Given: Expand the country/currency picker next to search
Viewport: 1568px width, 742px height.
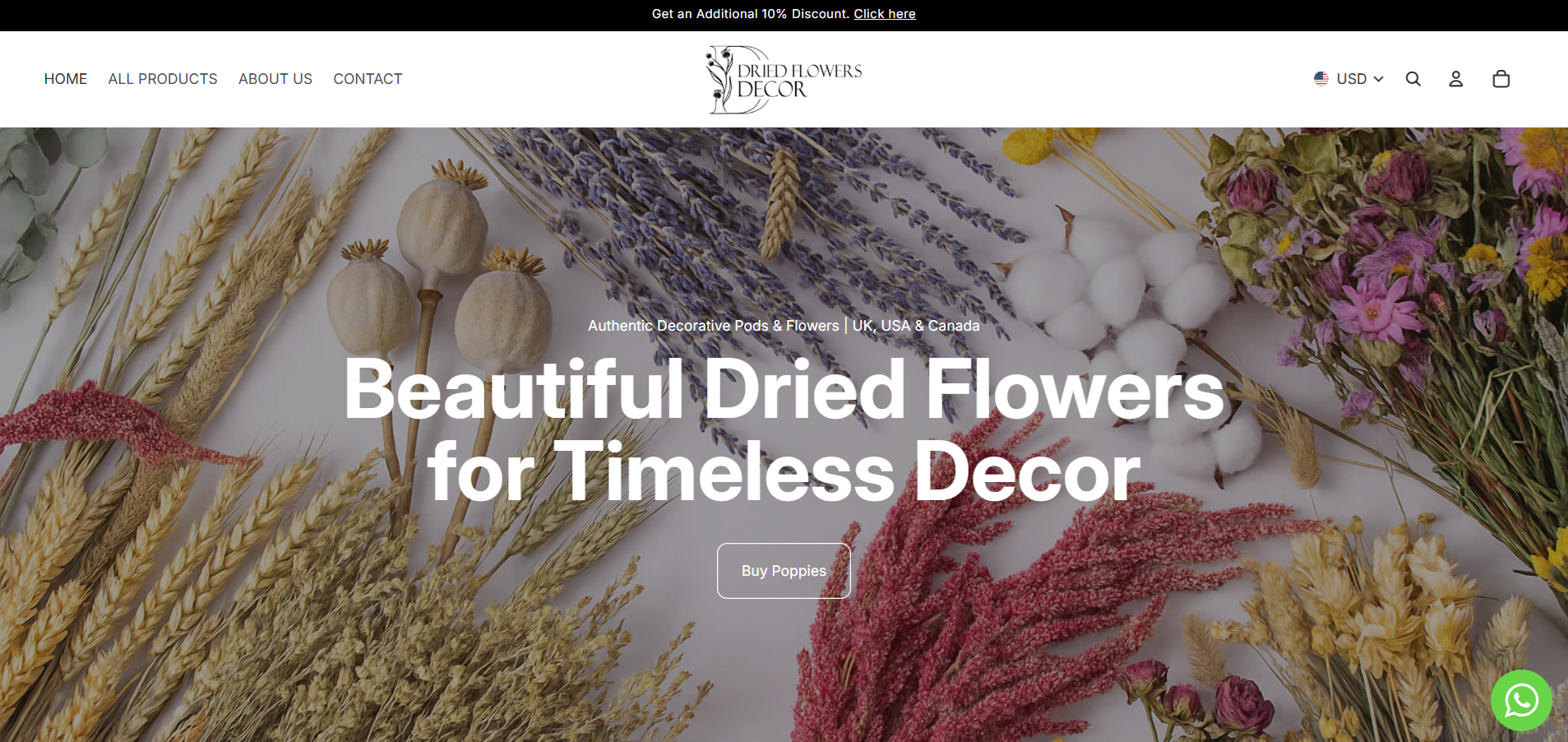Looking at the screenshot, I should tap(1349, 78).
